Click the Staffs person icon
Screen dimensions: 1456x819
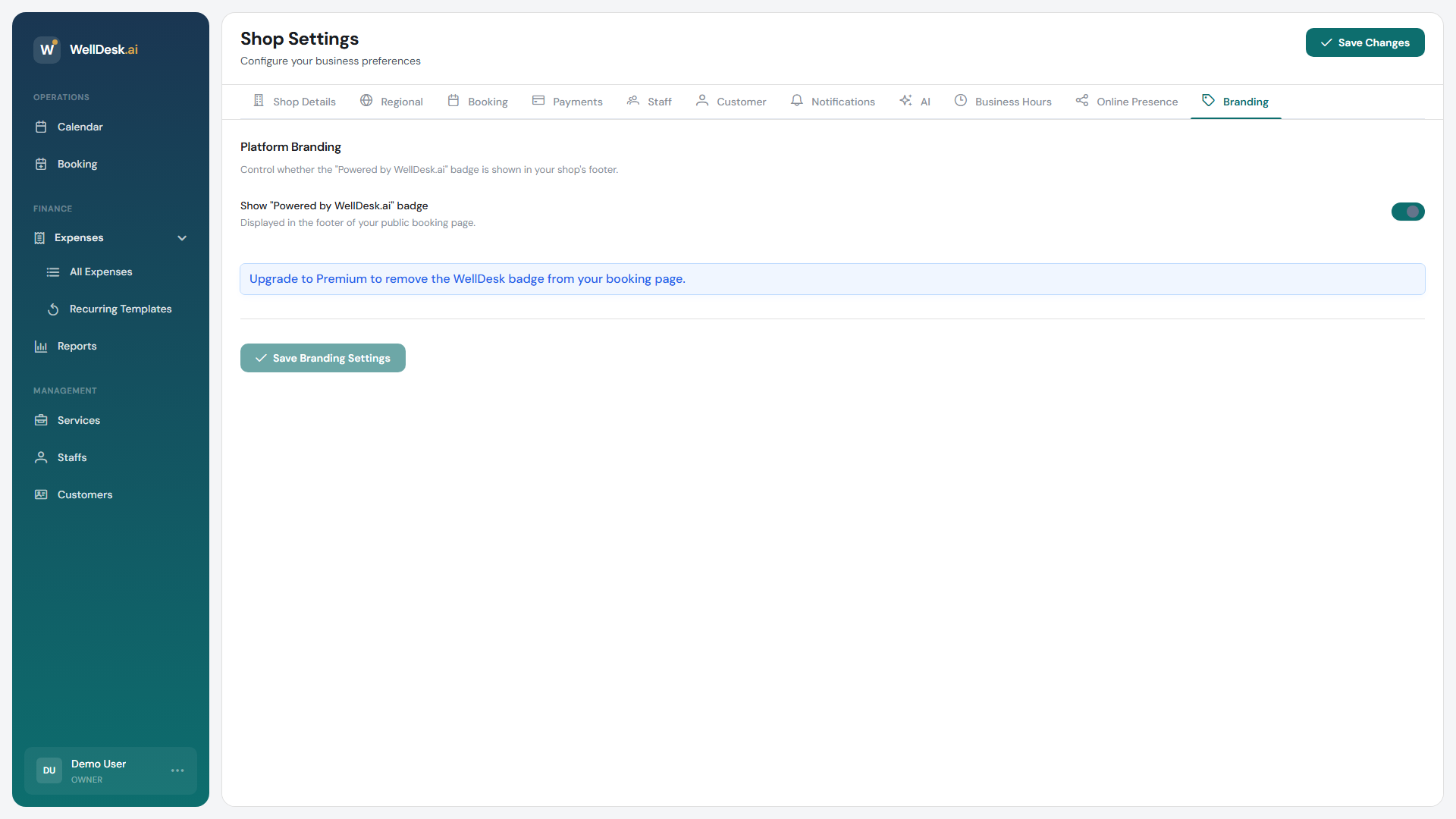click(41, 457)
